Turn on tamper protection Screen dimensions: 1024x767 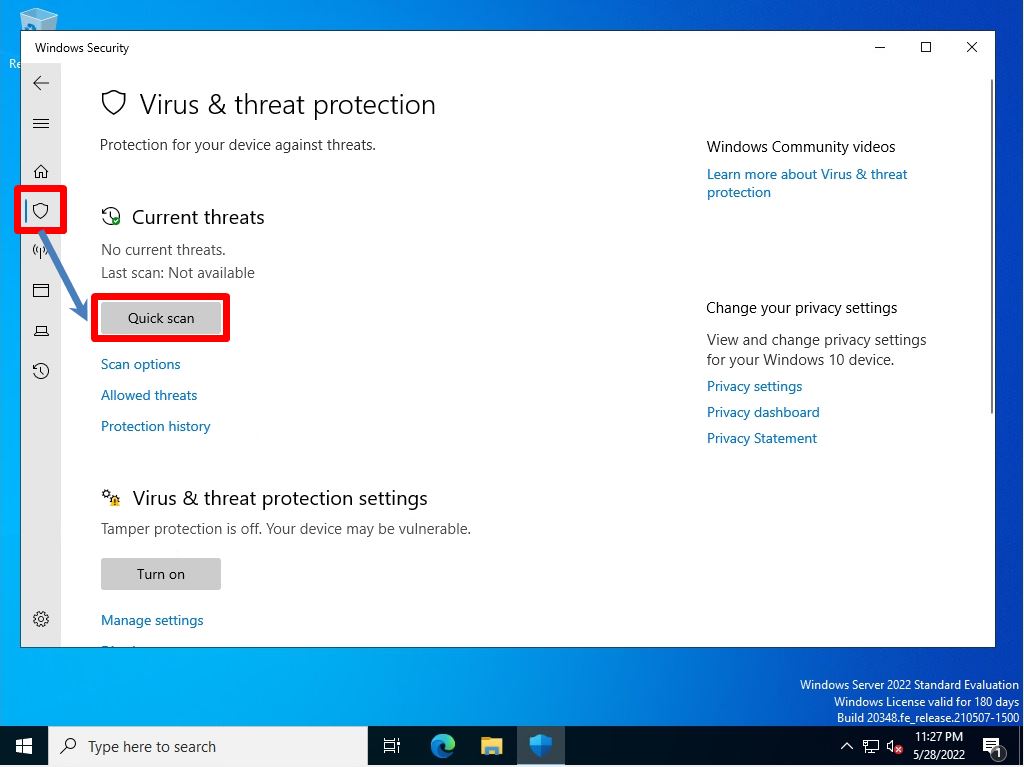point(161,574)
